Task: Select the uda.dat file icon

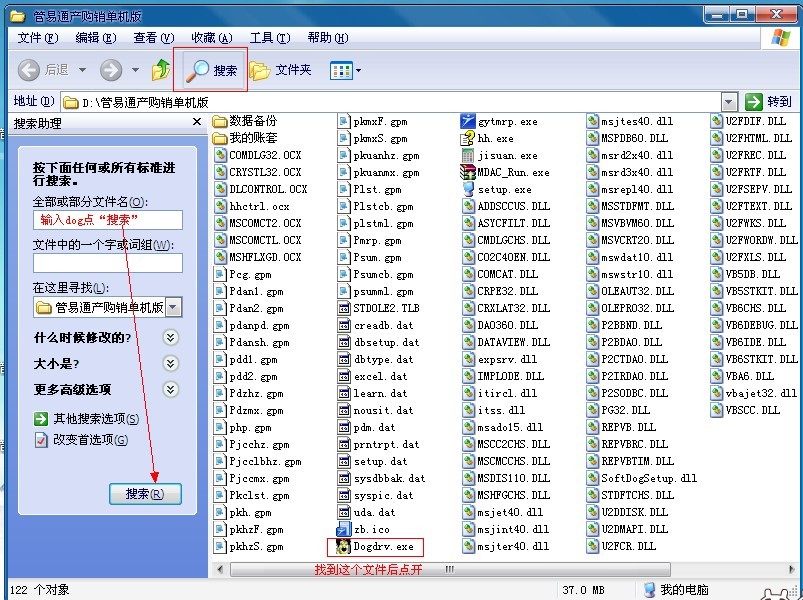Action: [344, 512]
